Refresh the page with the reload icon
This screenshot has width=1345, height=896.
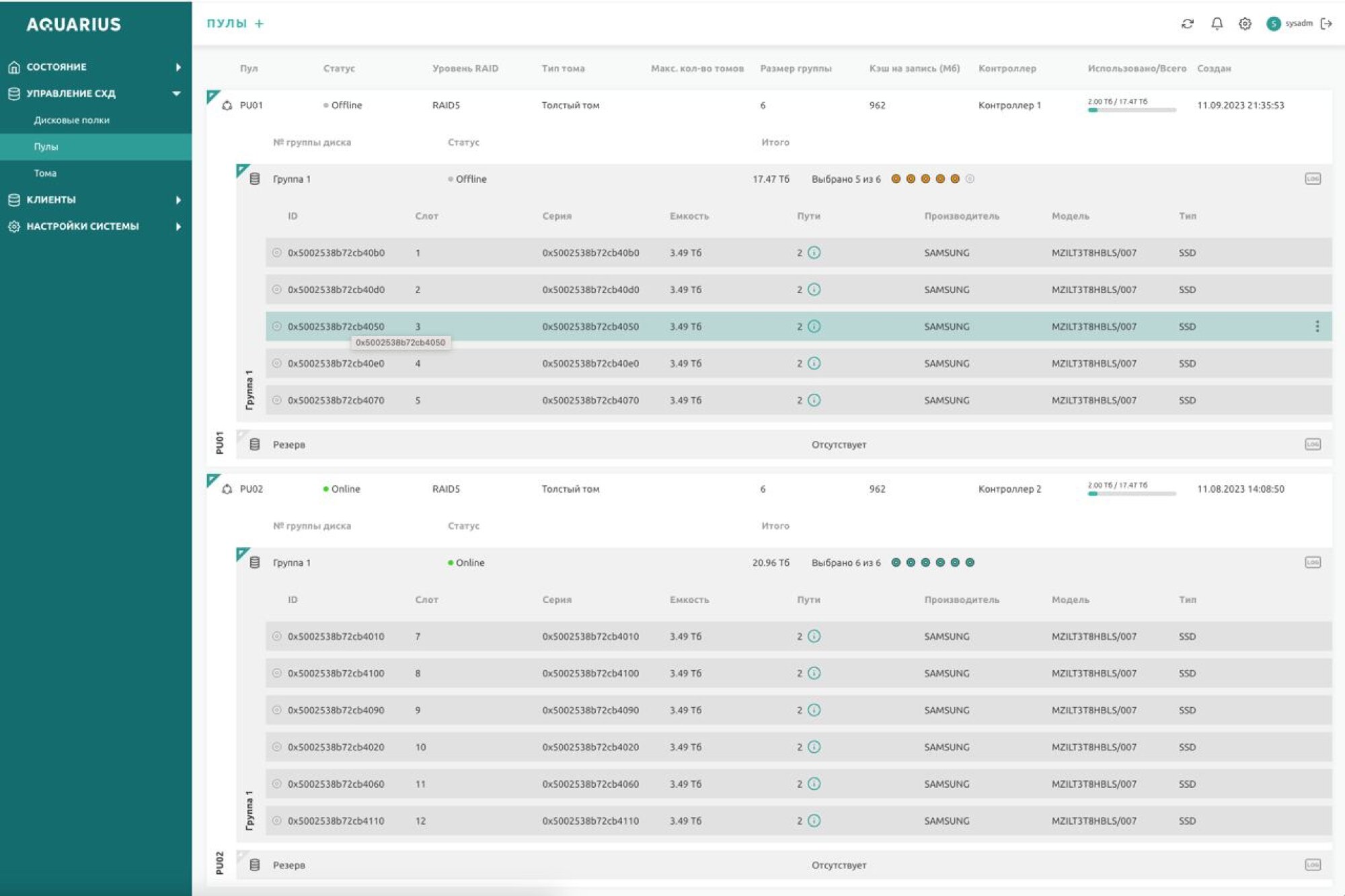pyautogui.click(x=1188, y=24)
